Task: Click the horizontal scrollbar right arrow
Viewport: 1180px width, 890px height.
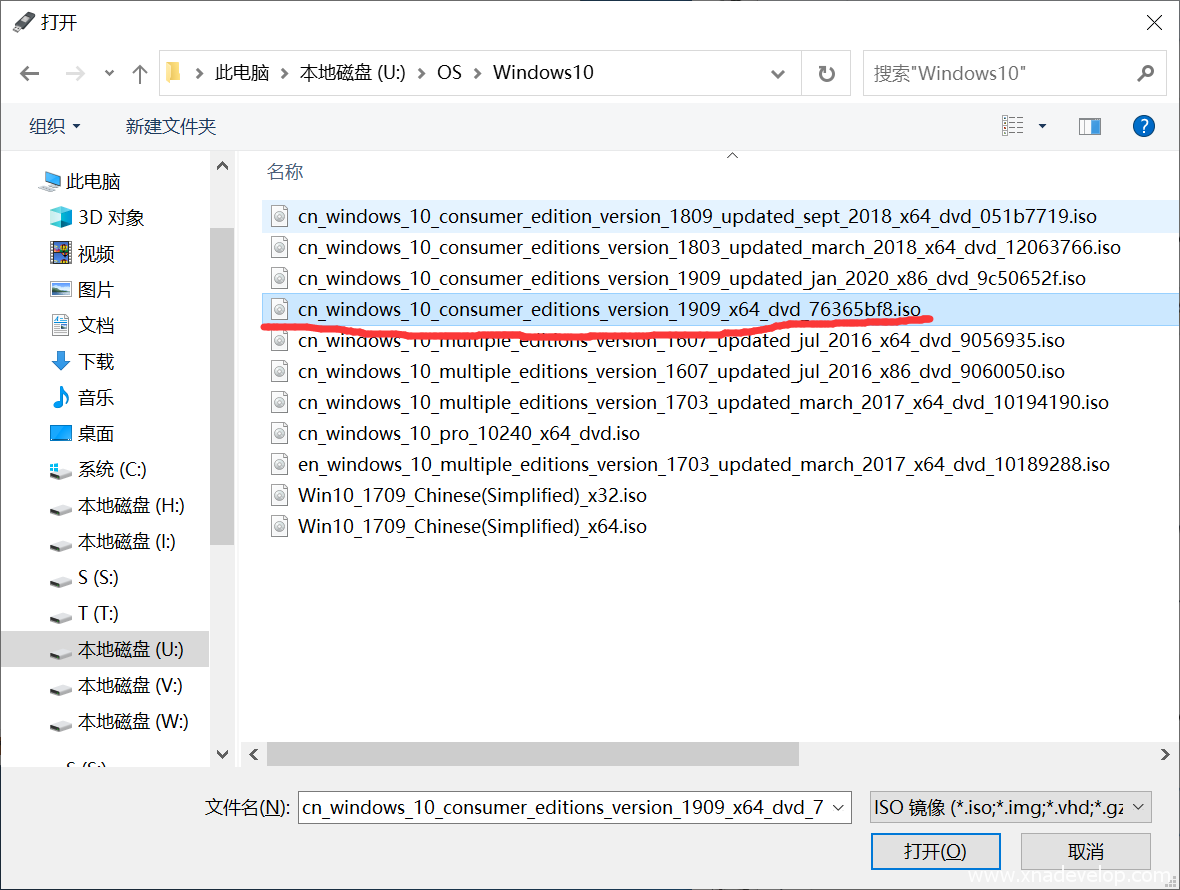Action: 1164,754
